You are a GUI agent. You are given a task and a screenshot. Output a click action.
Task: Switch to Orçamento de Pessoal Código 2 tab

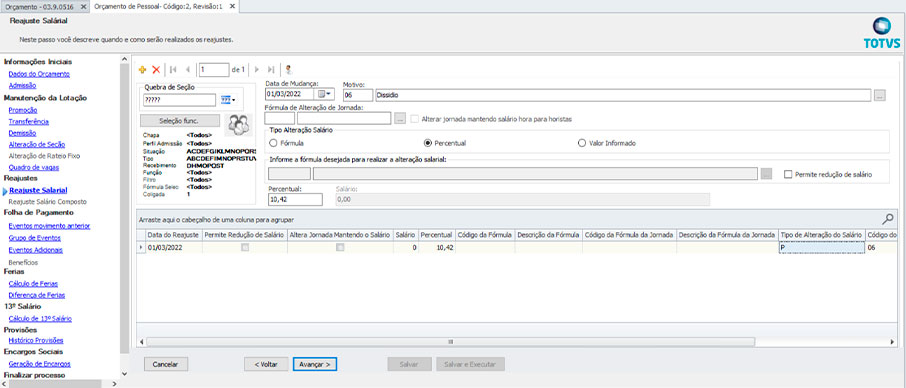(158, 6)
